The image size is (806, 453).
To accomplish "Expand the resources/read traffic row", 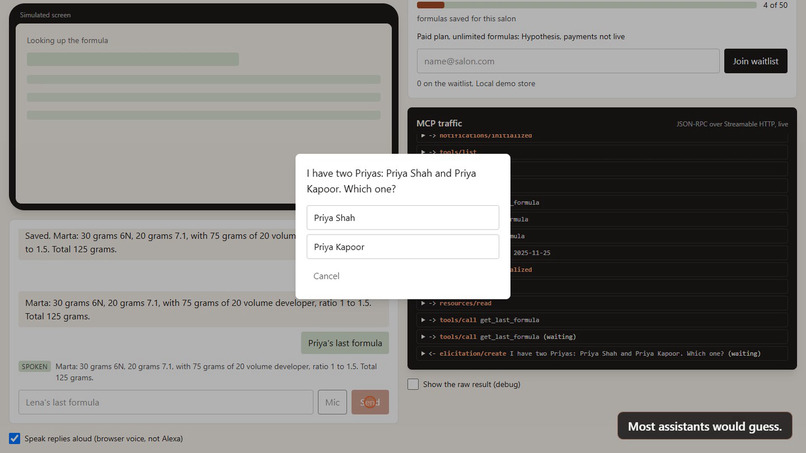I will (602, 303).
